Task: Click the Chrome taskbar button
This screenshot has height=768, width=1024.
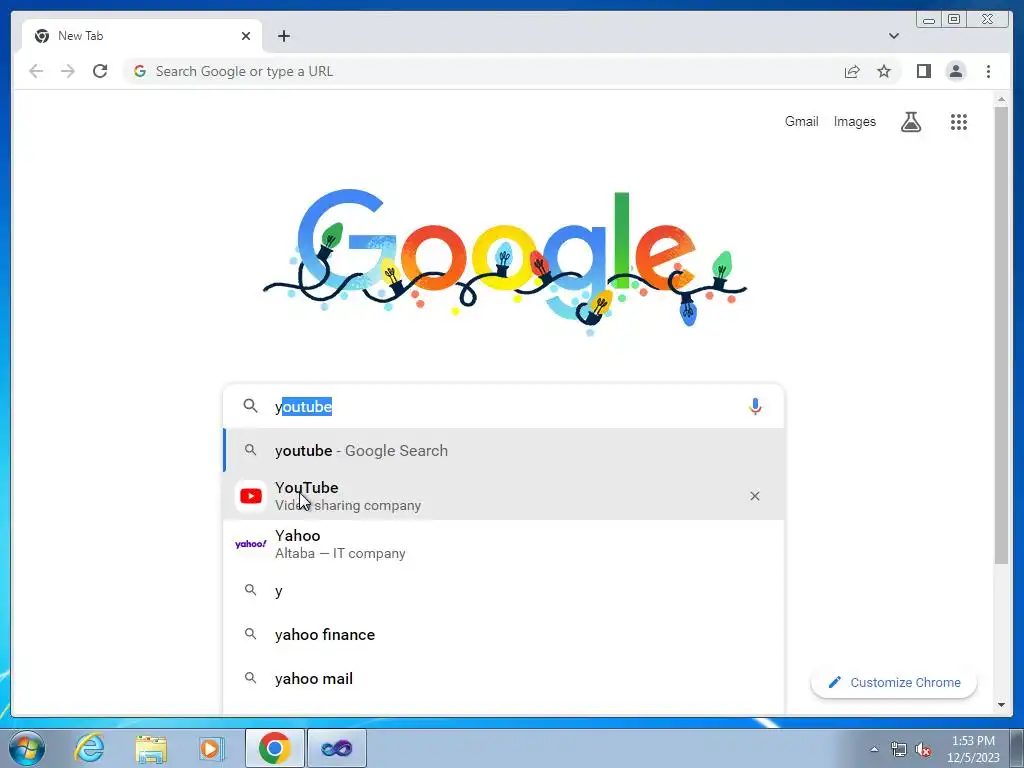Action: tap(274, 748)
